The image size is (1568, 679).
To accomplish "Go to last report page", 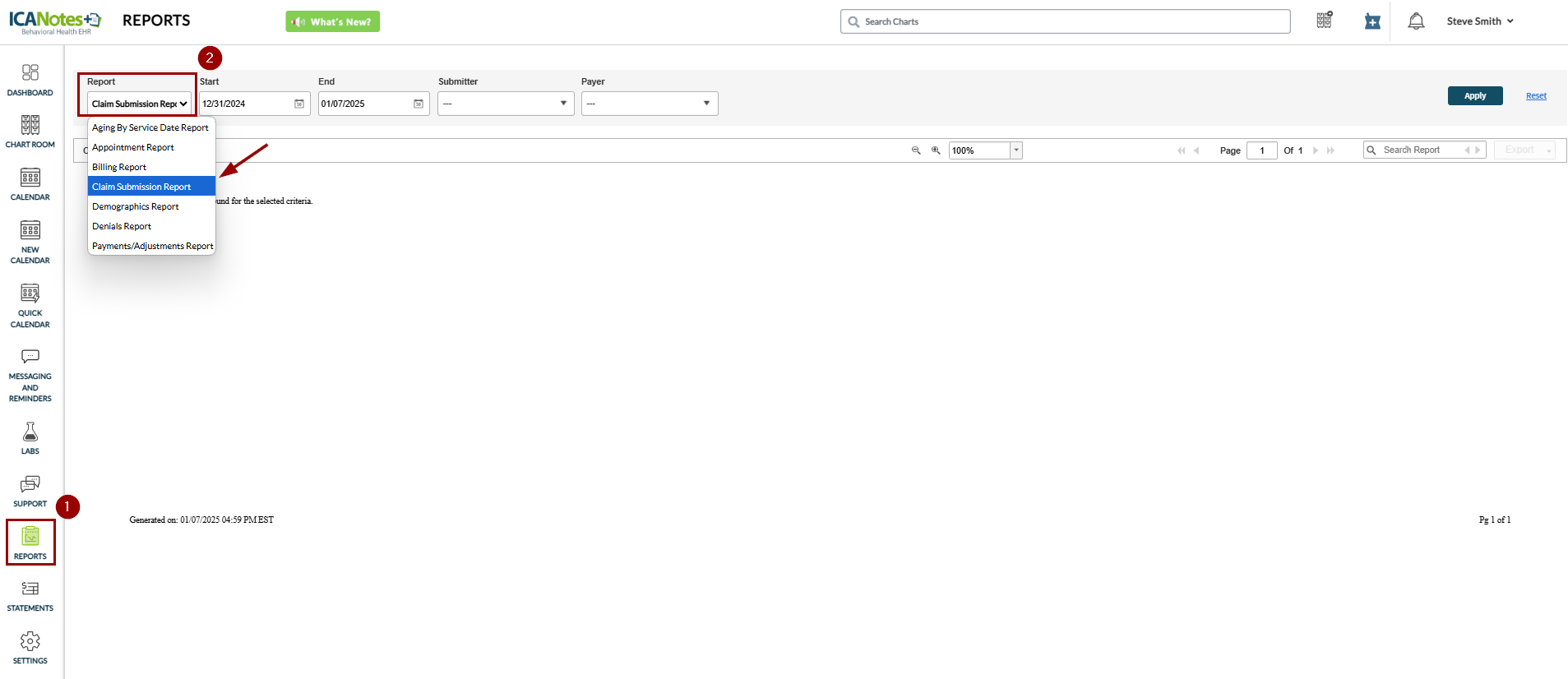I will click(x=1330, y=150).
